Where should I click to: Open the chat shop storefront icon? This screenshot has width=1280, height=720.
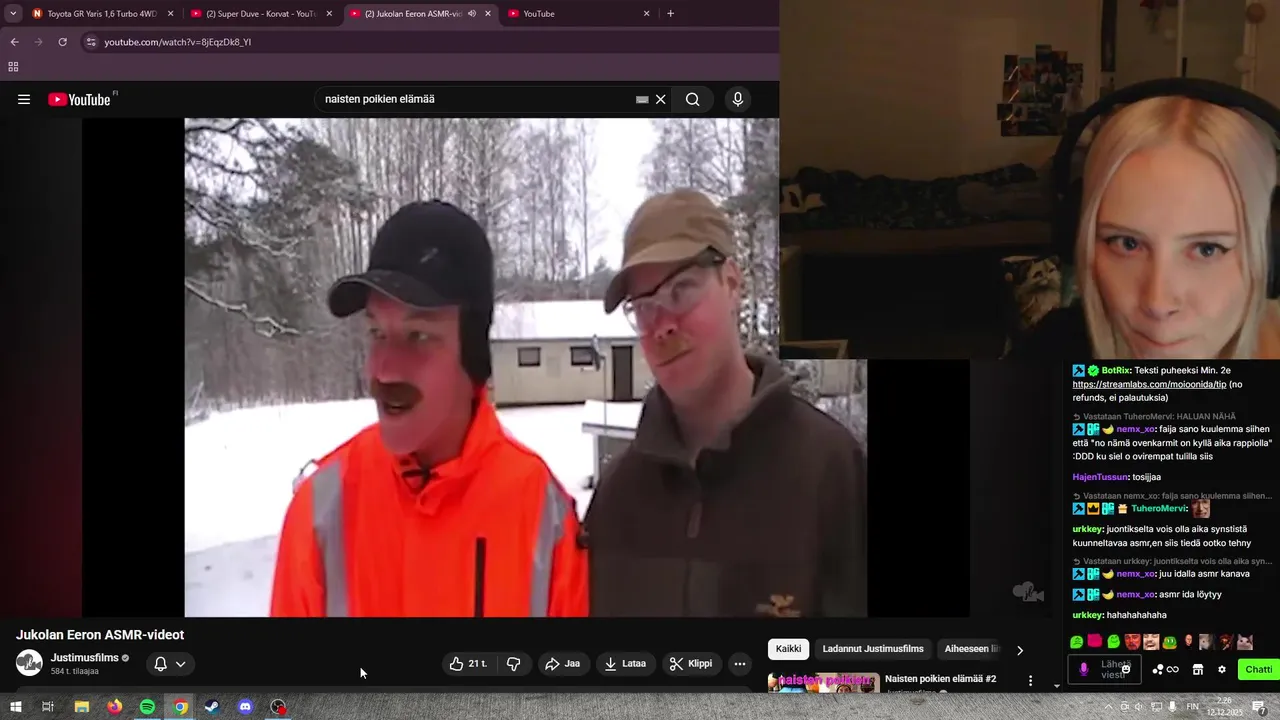pos(1198,670)
